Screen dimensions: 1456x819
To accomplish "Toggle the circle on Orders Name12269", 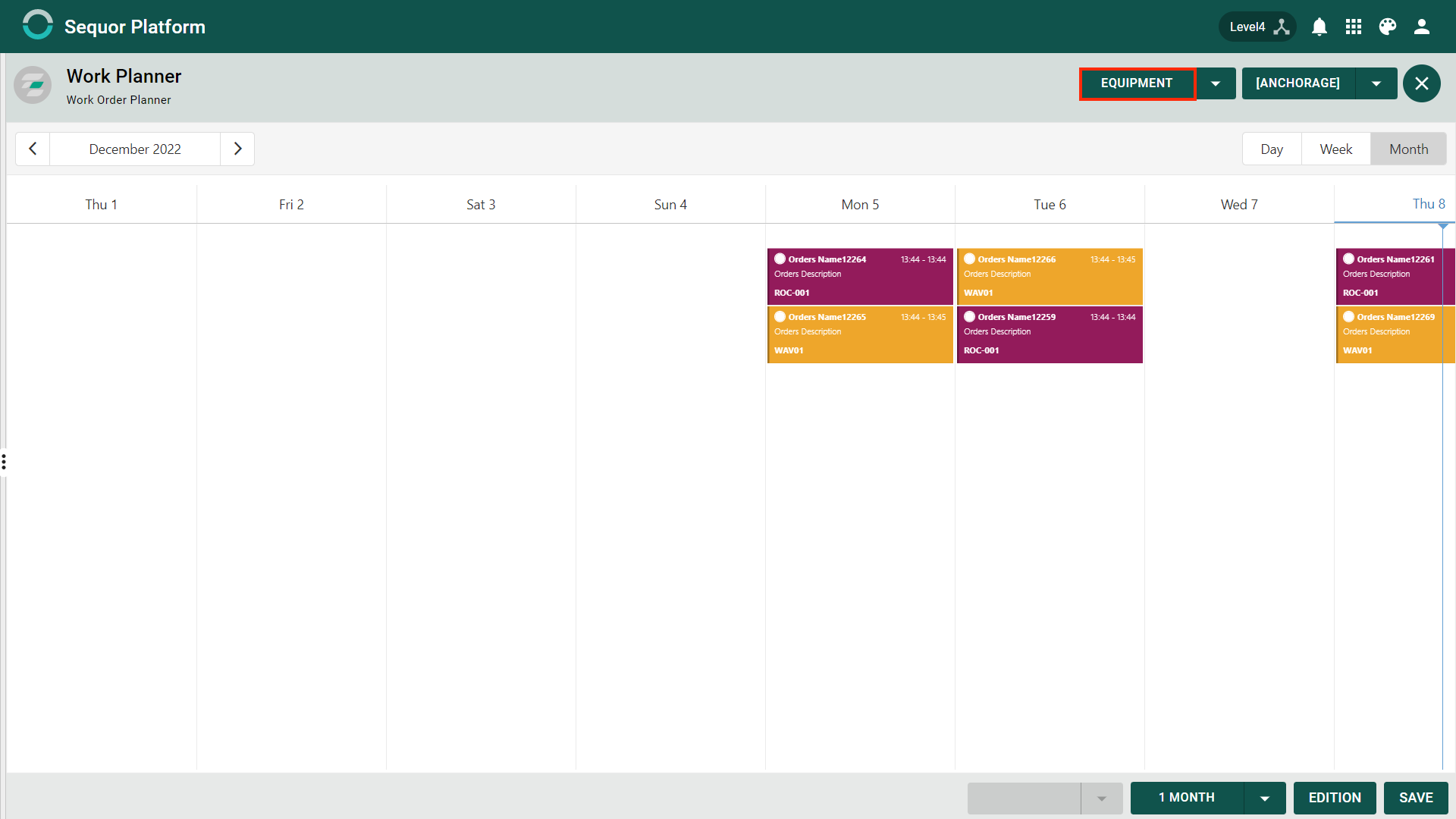I will click(x=1348, y=316).
